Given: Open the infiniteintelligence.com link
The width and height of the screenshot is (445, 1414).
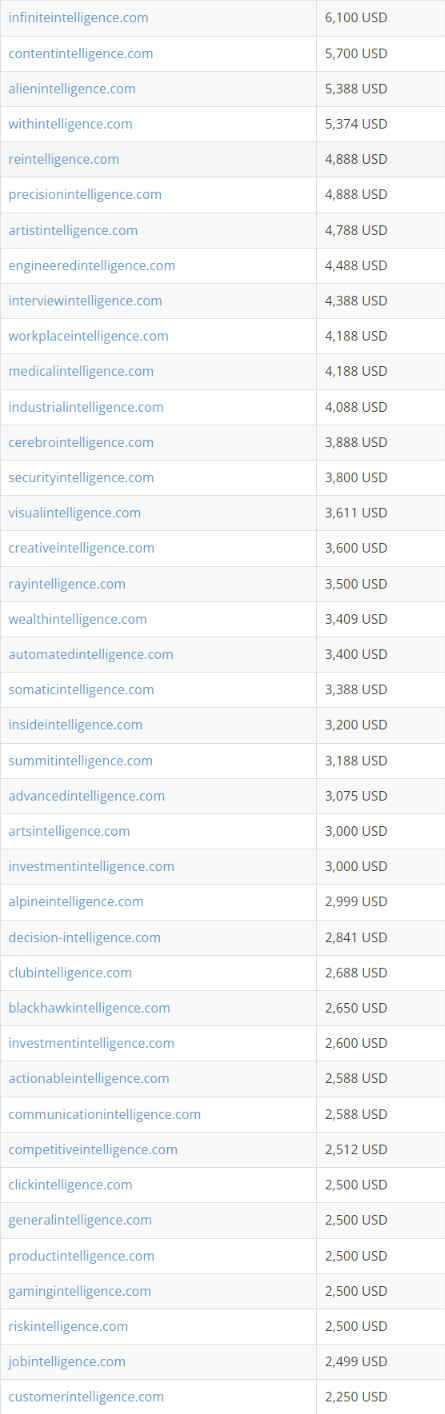Looking at the screenshot, I should pos(78,18).
